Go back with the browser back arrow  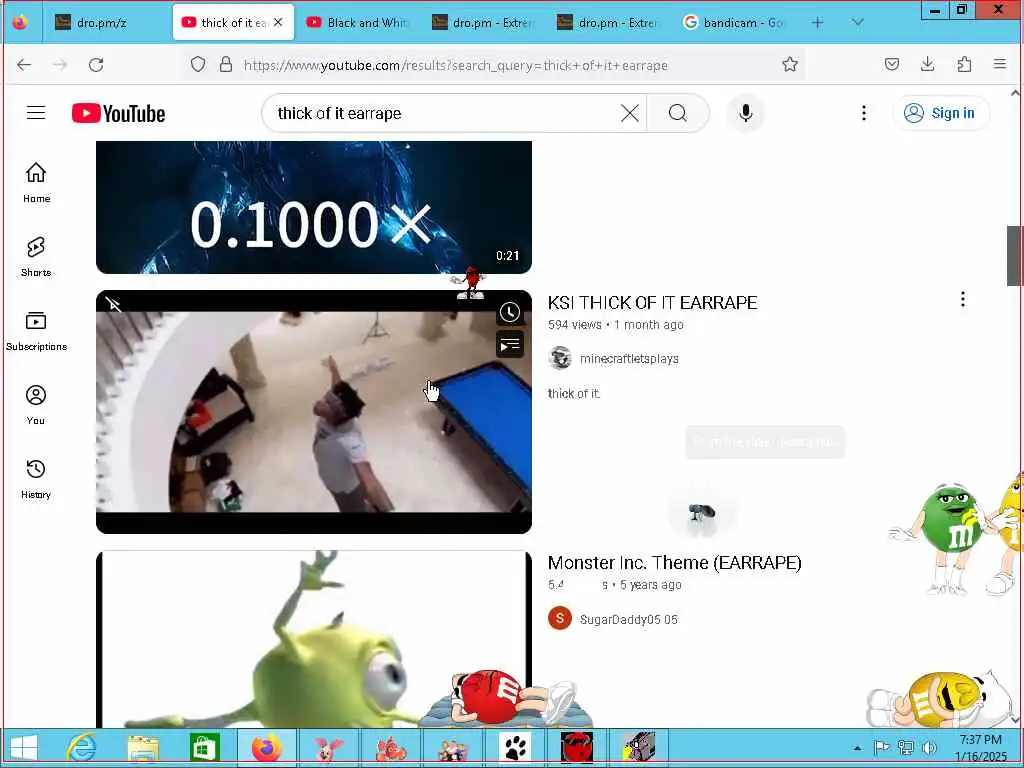click(24, 65)
